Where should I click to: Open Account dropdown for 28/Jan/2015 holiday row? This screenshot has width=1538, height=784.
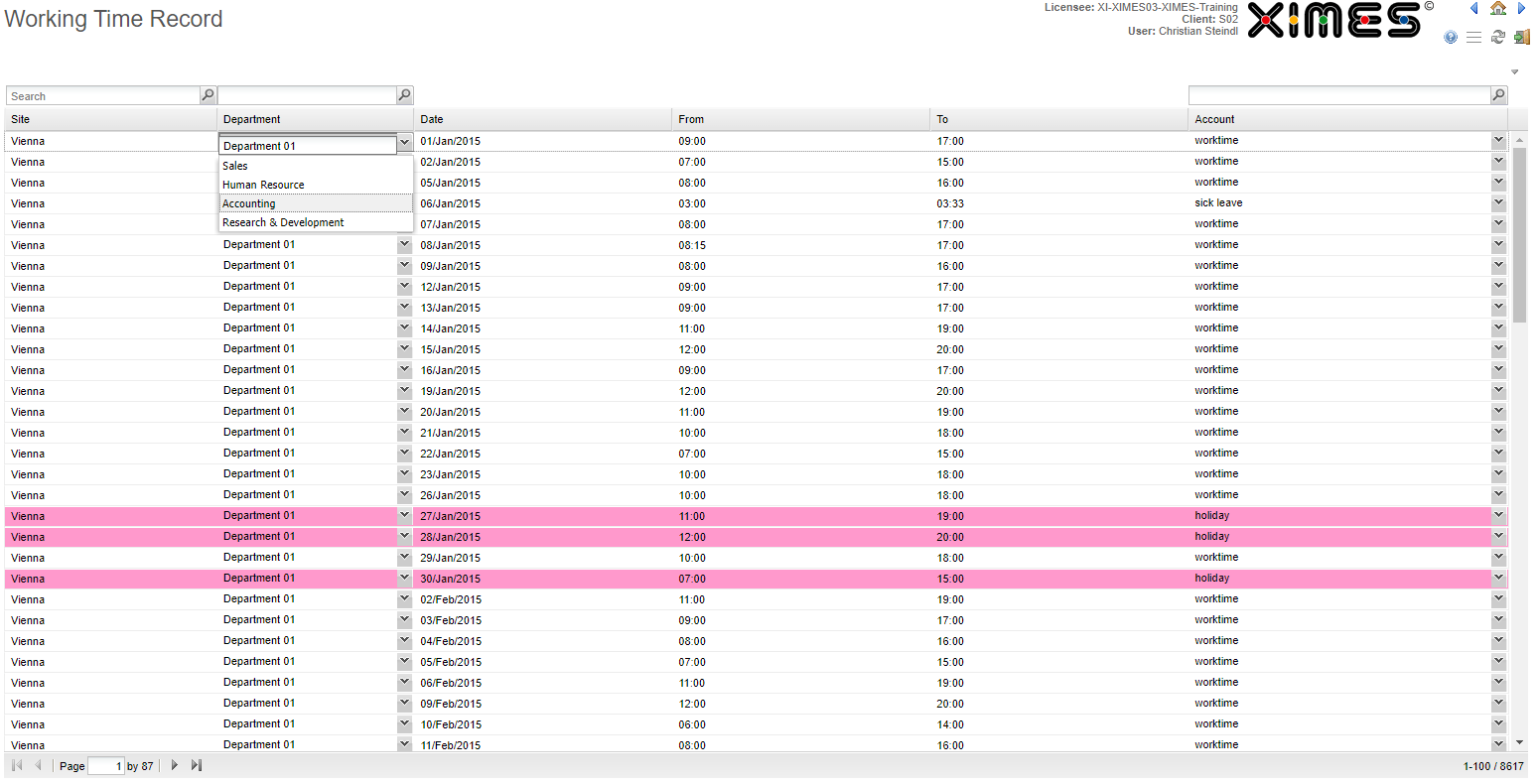click(1498, 536)
